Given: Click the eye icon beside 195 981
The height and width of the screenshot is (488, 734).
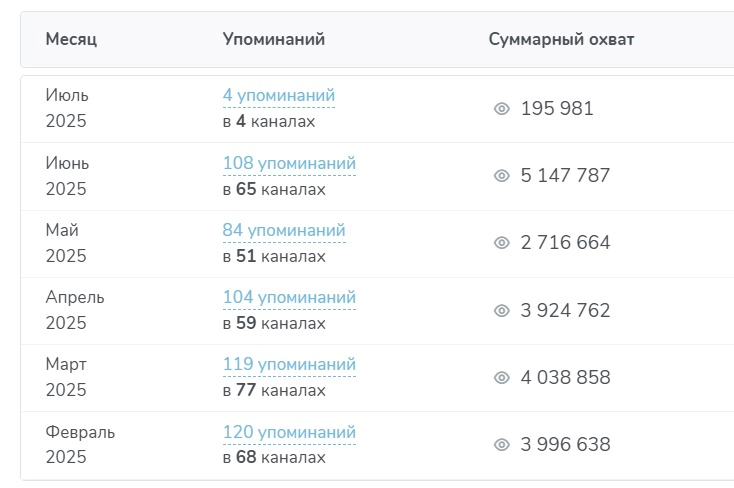Looking at the screenshot, I should pos(501,109).
